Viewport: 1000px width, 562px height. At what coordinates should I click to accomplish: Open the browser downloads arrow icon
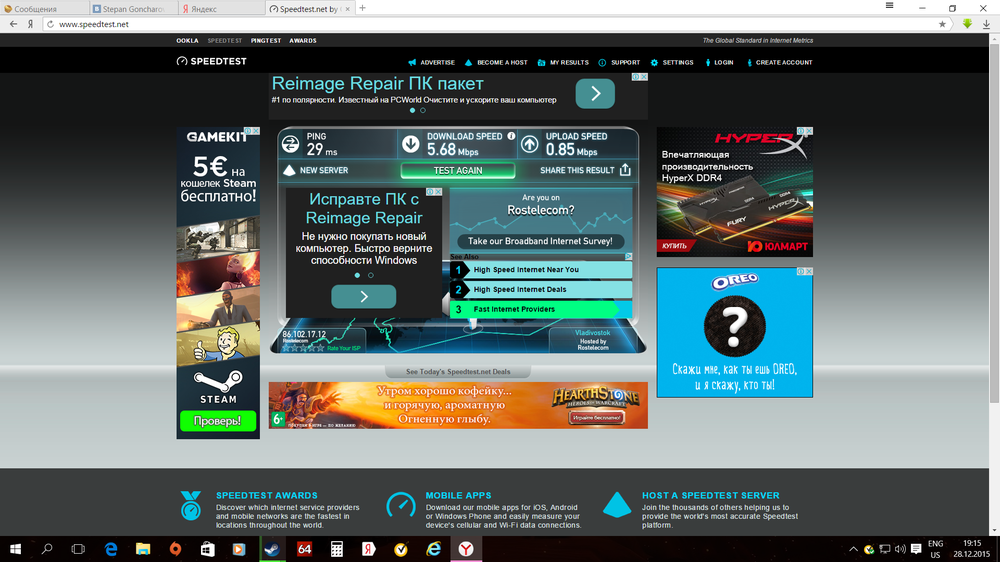[986, 24]
